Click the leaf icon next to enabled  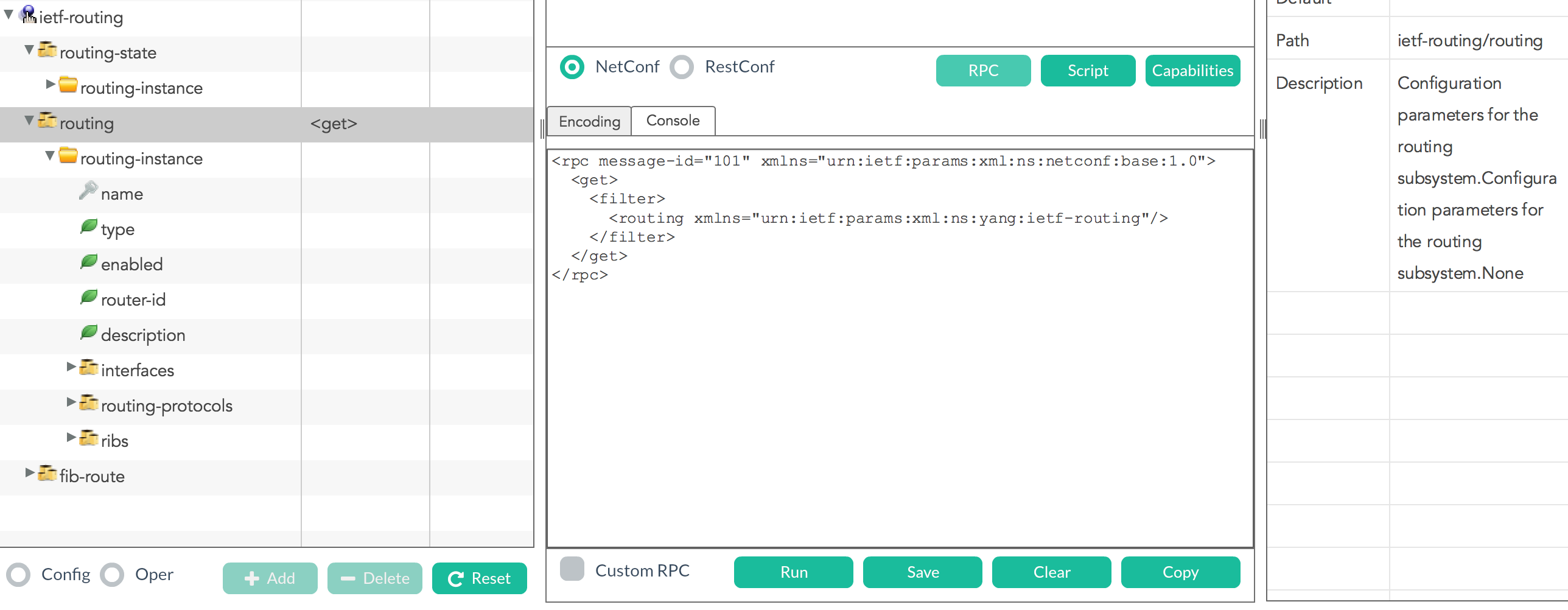(x=89, y=262)
